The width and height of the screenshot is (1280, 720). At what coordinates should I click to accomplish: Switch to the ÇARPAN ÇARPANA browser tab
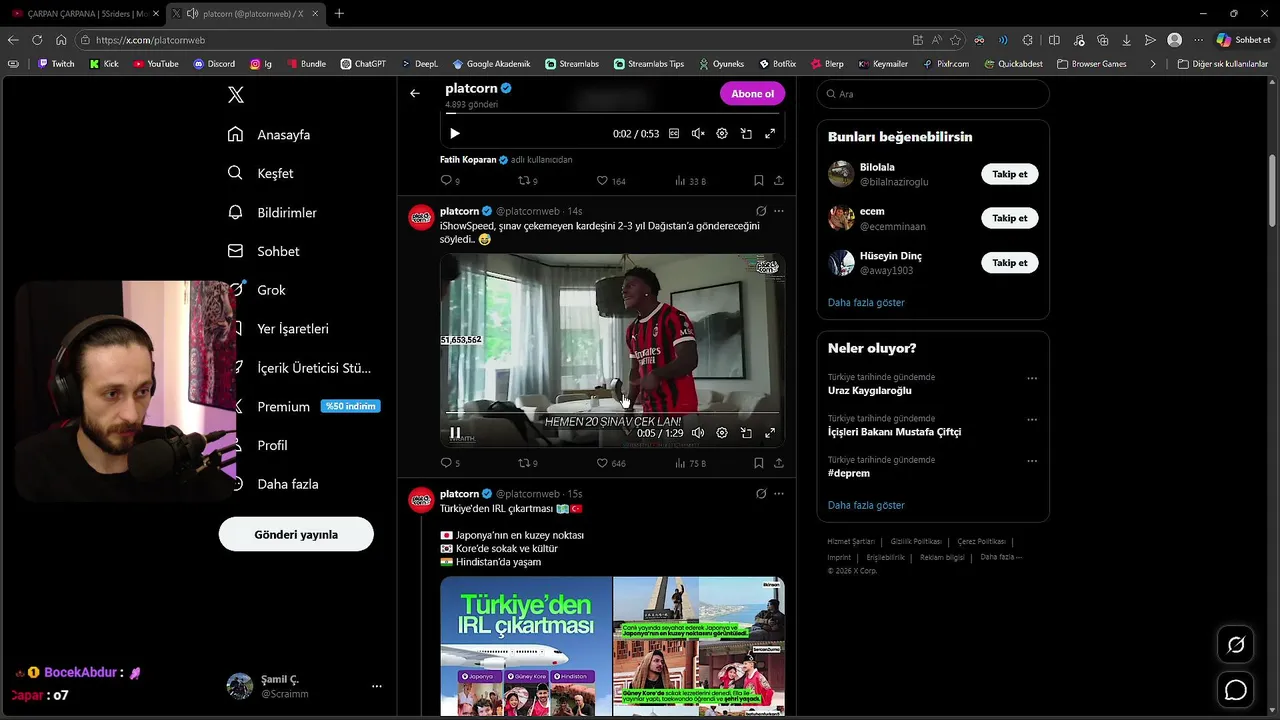[x=86, y=13]
